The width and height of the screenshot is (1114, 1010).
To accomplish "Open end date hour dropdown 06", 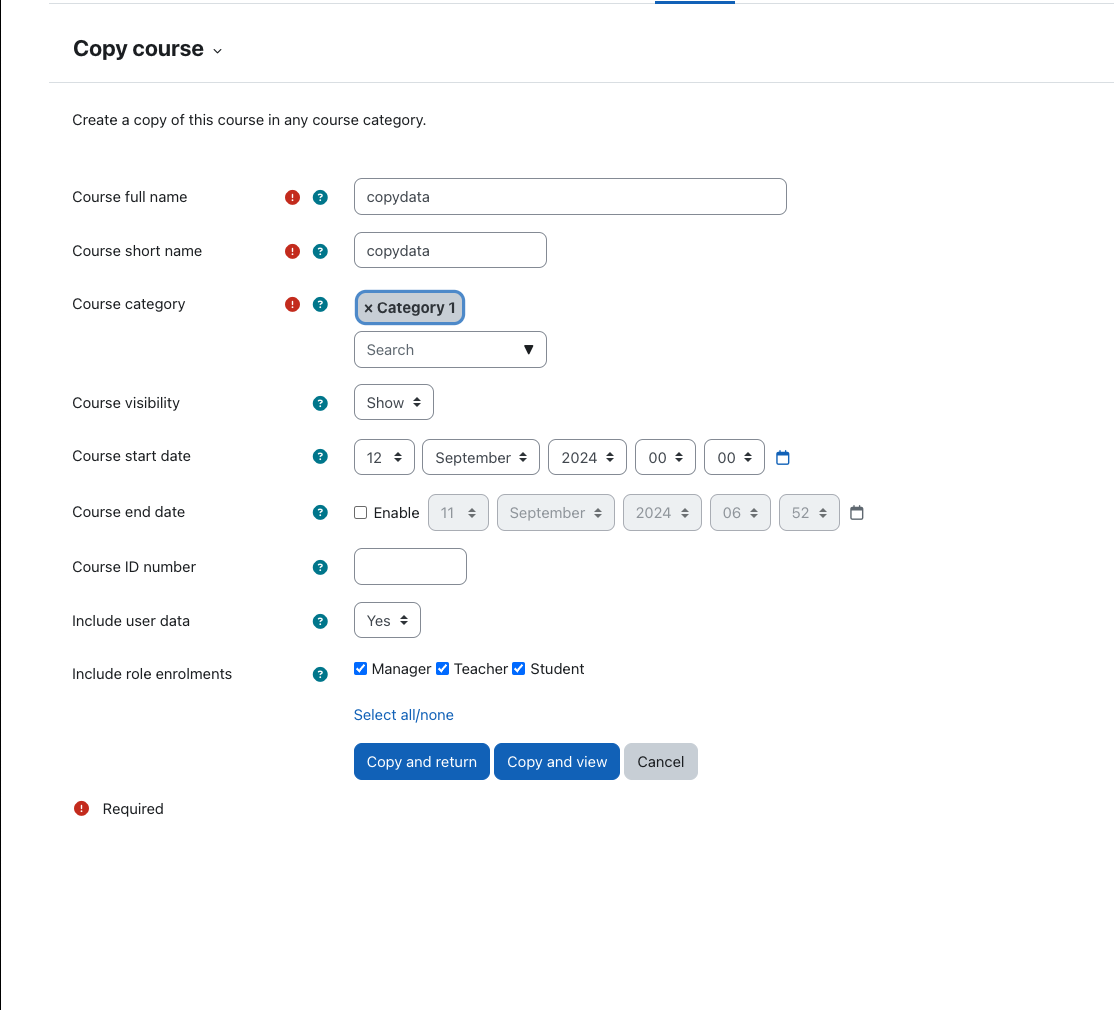I will click(x=740, y=513).
